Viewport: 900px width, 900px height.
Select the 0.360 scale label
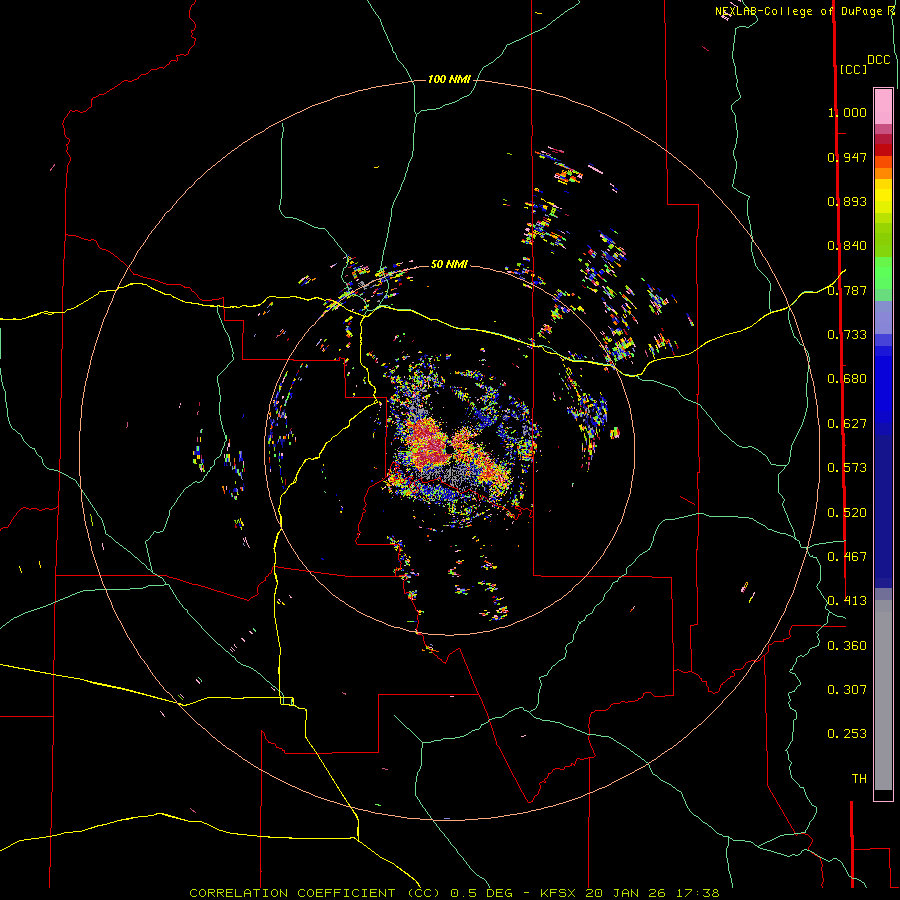point(847,646)
